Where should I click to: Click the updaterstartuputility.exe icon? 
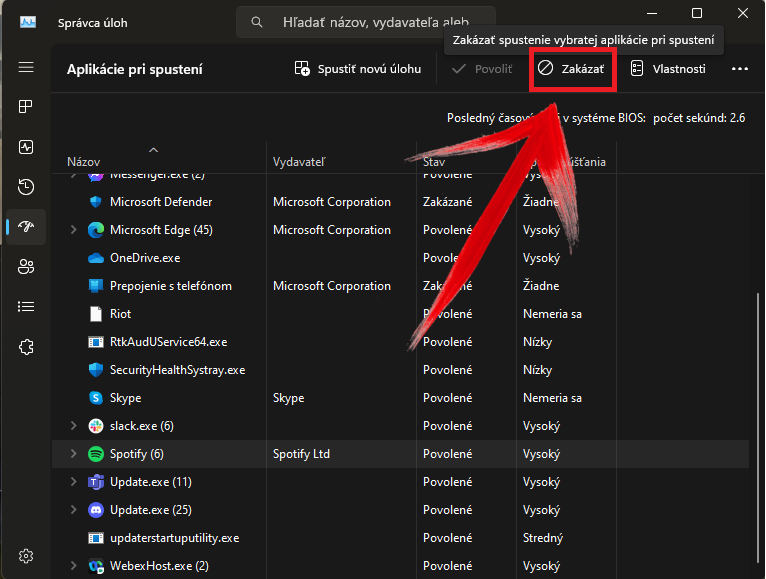[96, 538]
